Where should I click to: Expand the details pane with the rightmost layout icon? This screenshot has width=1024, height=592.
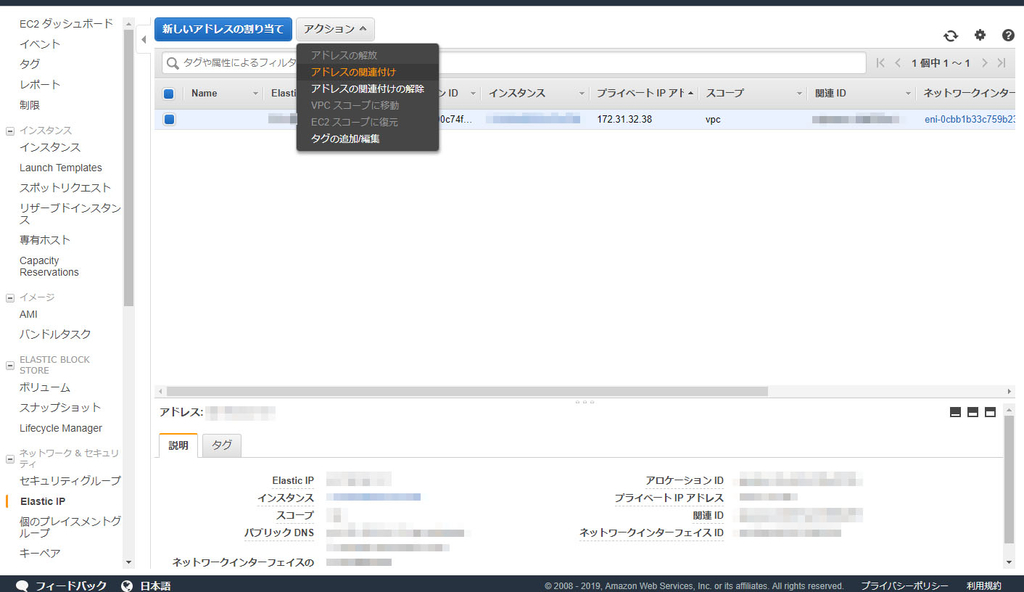pos(989,411)
